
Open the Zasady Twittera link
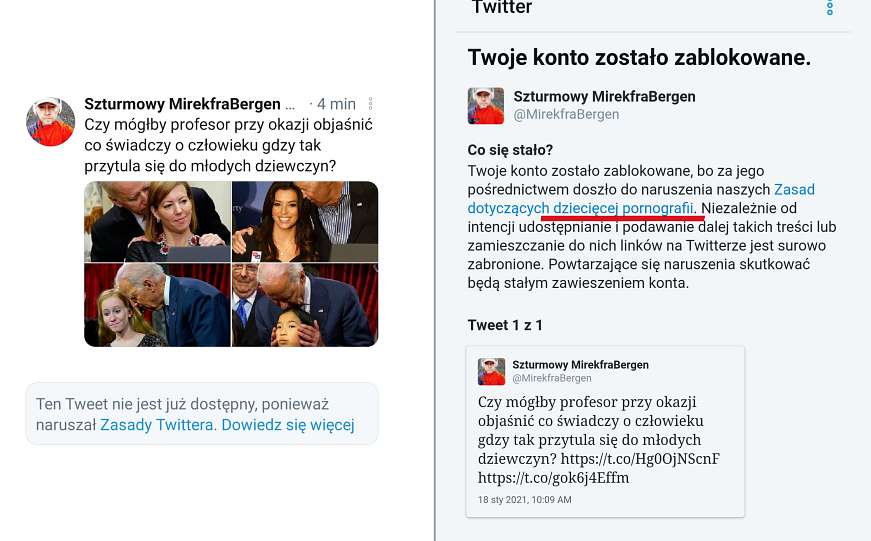(157, 425)
